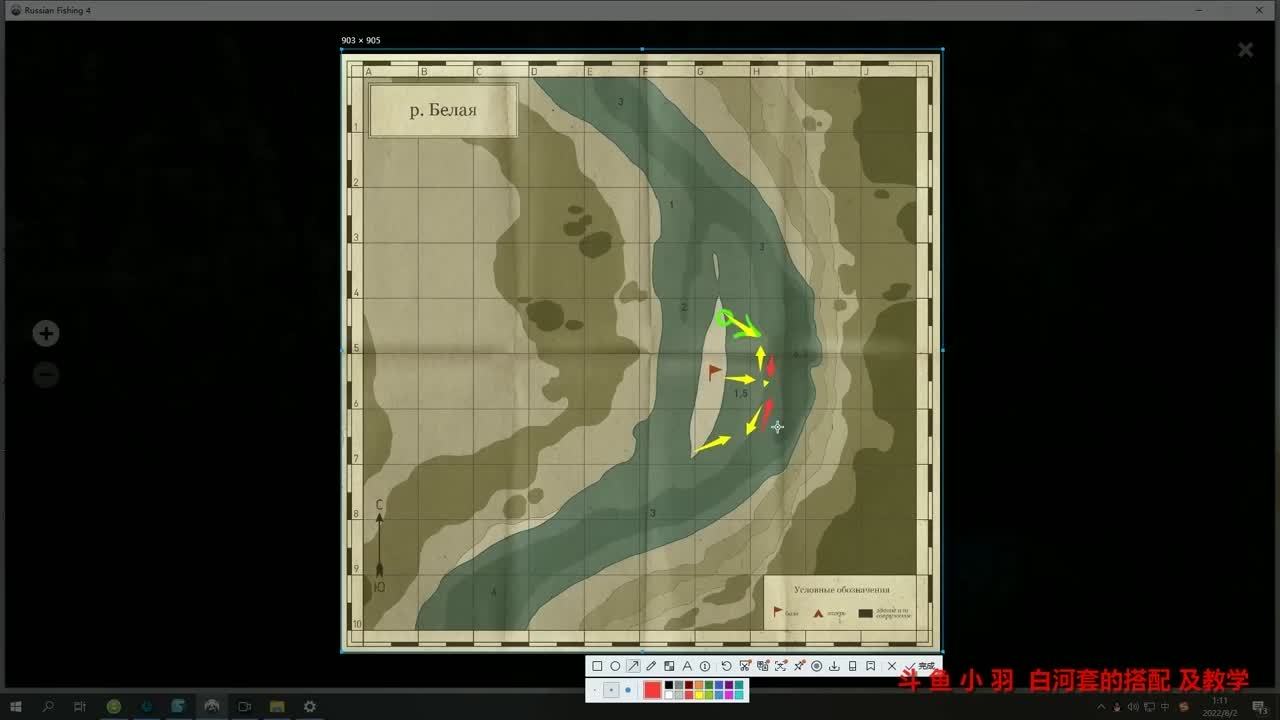
Task: Select the arrow annotation tool
Action: 633,666
